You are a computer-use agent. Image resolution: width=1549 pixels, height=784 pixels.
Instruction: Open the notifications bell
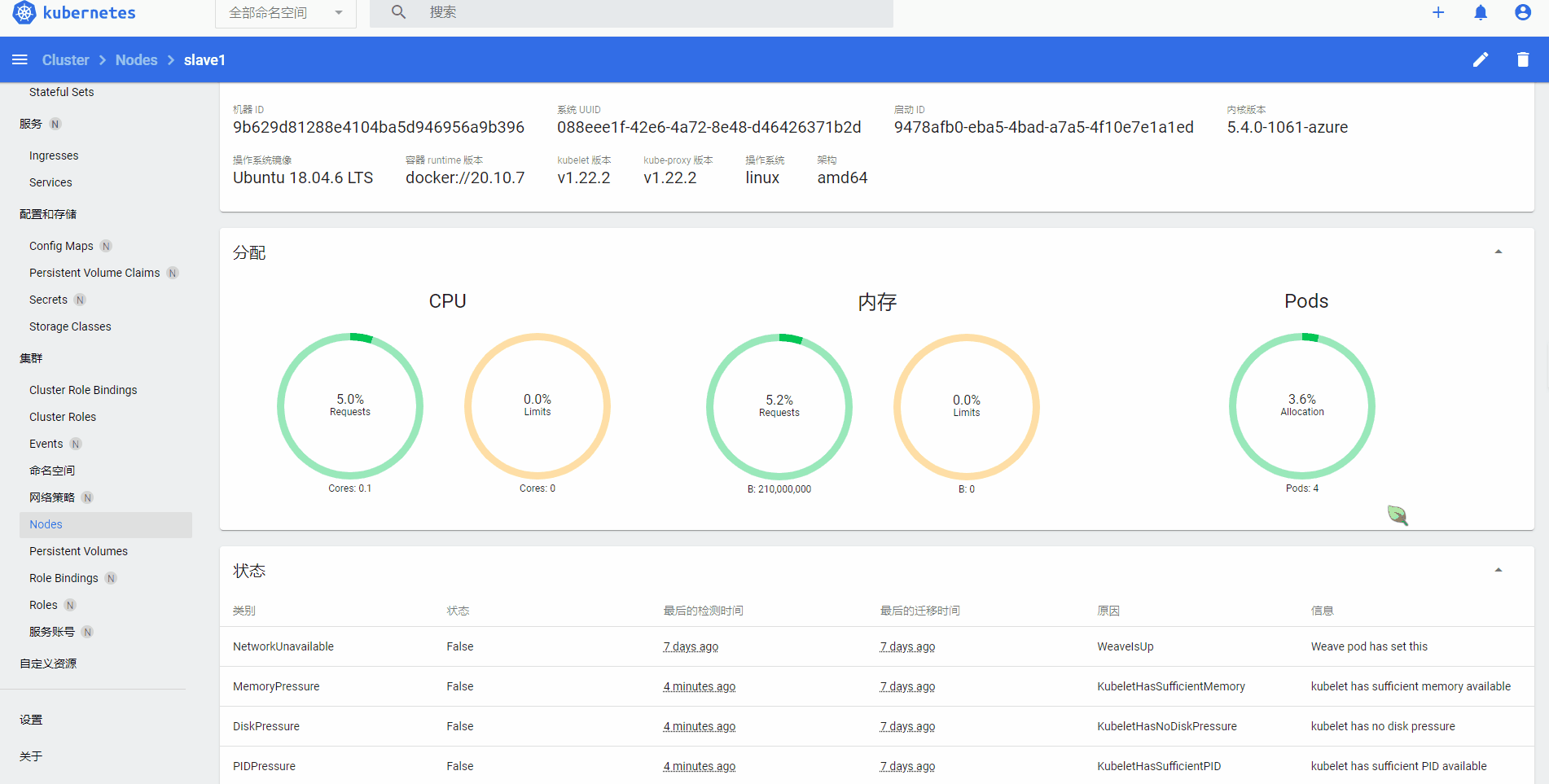(x=1481, y=12)
